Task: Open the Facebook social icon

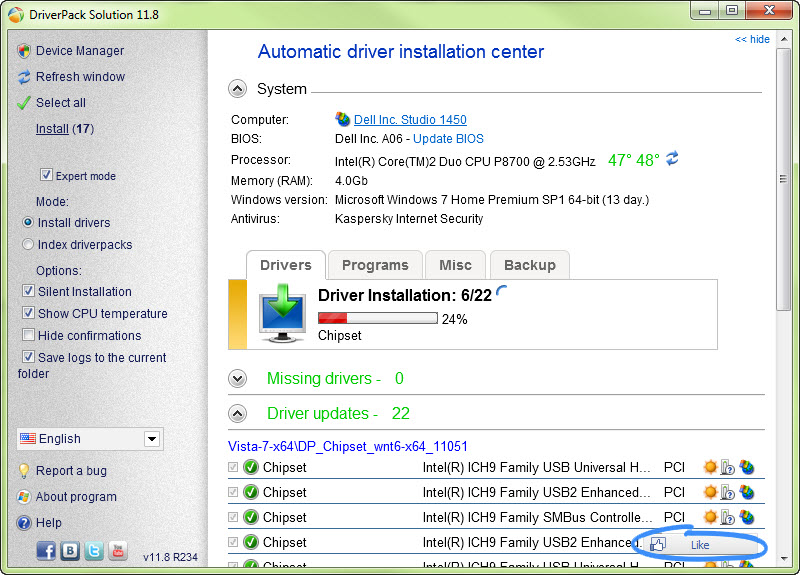Action: pos(46,551)
